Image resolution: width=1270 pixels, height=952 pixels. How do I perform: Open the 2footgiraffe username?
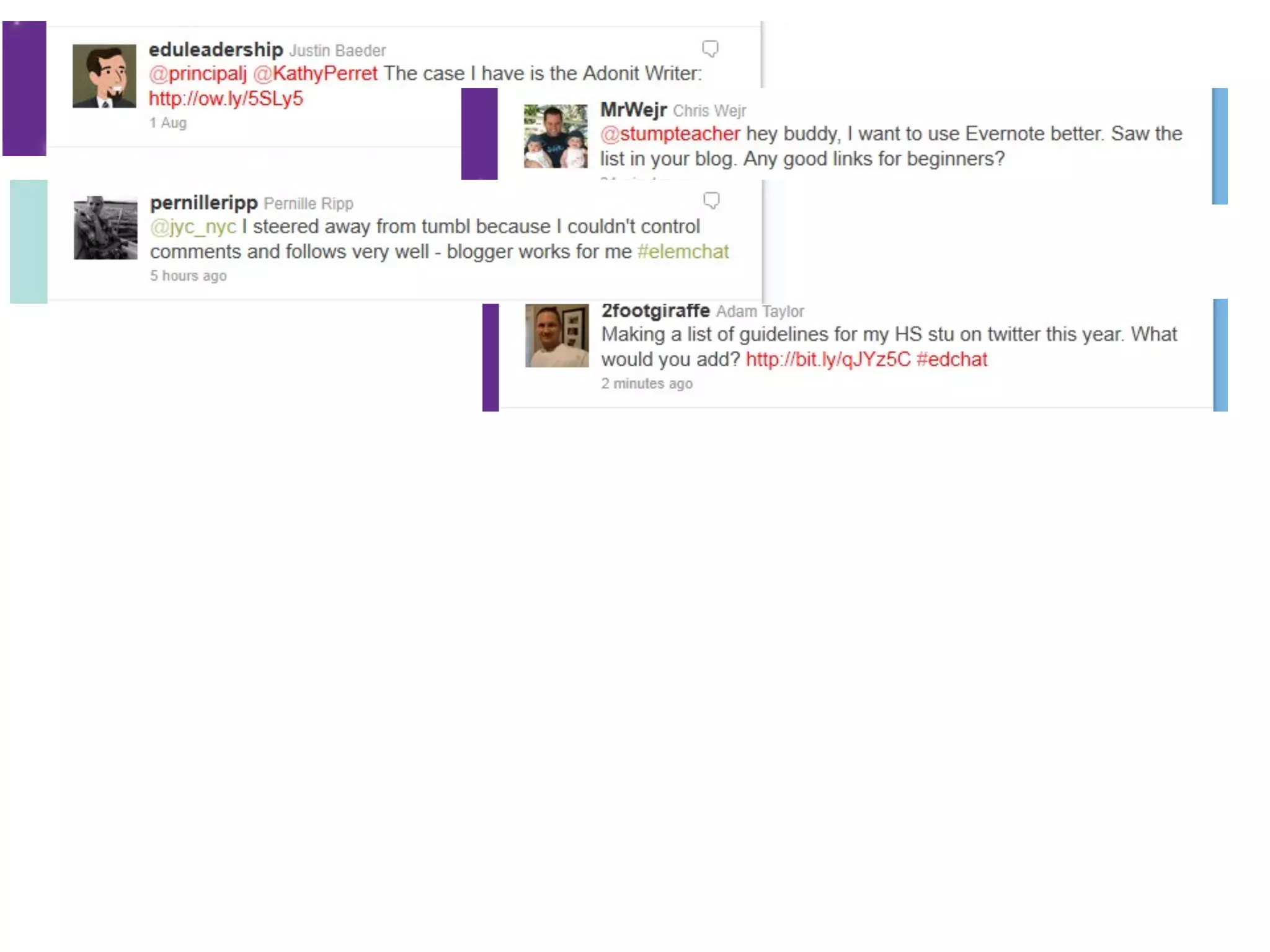coord(655,310)
